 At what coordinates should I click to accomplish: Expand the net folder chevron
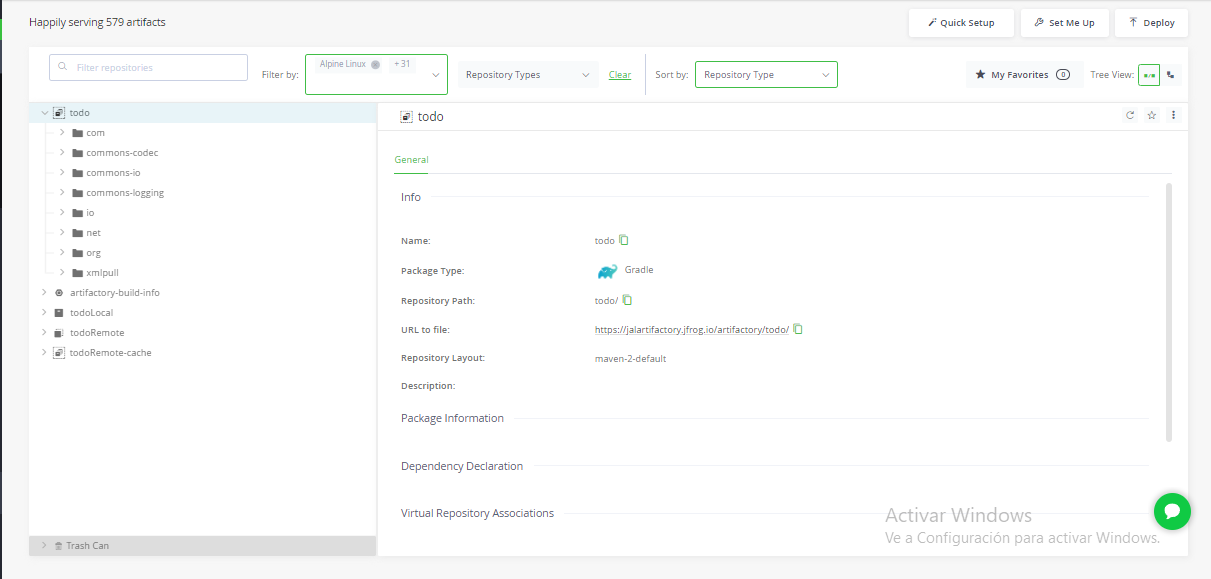tap(62, 233)
